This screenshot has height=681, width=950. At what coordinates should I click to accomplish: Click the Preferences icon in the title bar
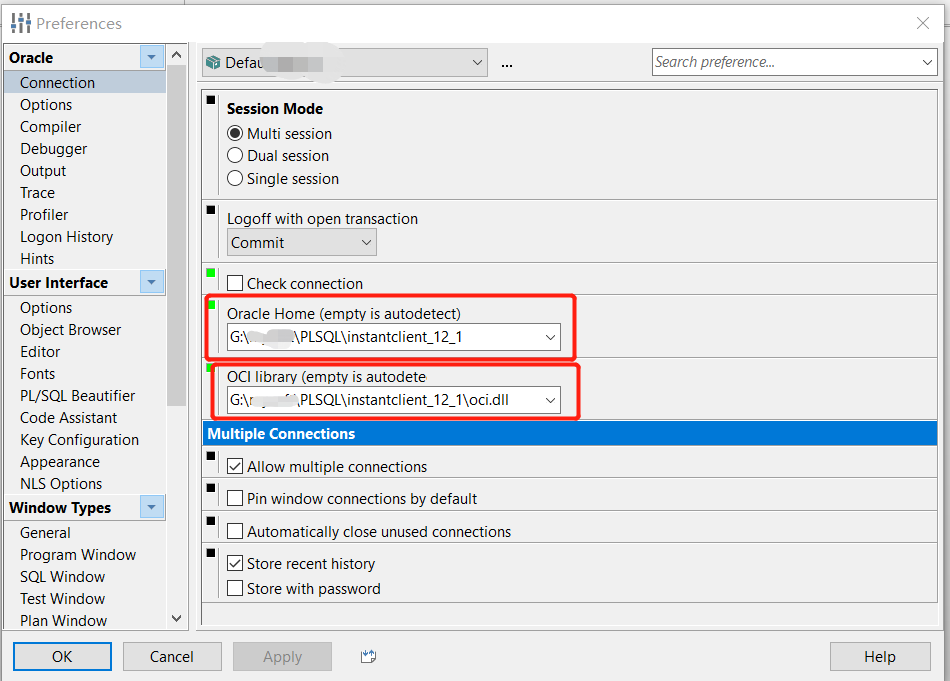pyautogui.click(x=20, y=22)
